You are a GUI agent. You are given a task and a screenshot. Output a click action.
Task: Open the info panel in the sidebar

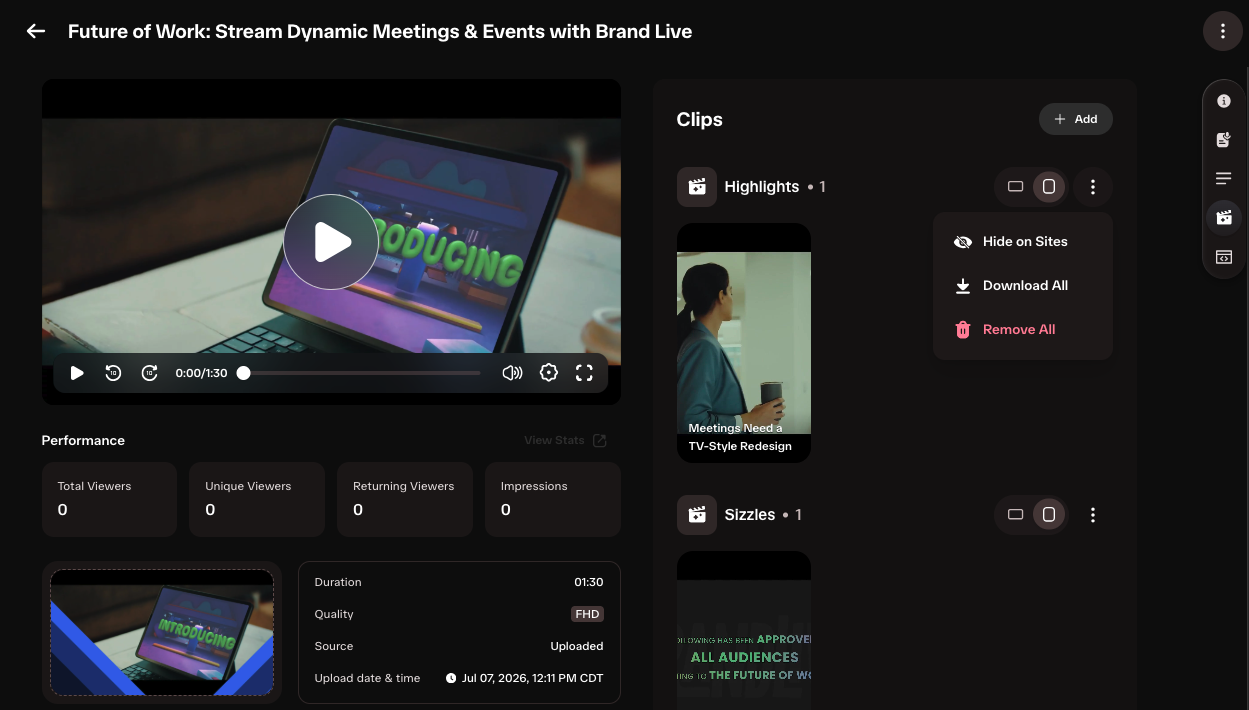click(x=1223, y=101)
